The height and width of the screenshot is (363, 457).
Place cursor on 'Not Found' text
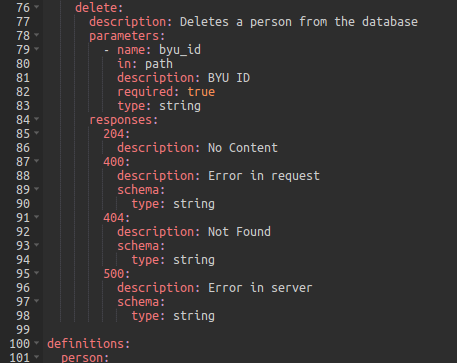pyautogui.click(x=239, y=232)
